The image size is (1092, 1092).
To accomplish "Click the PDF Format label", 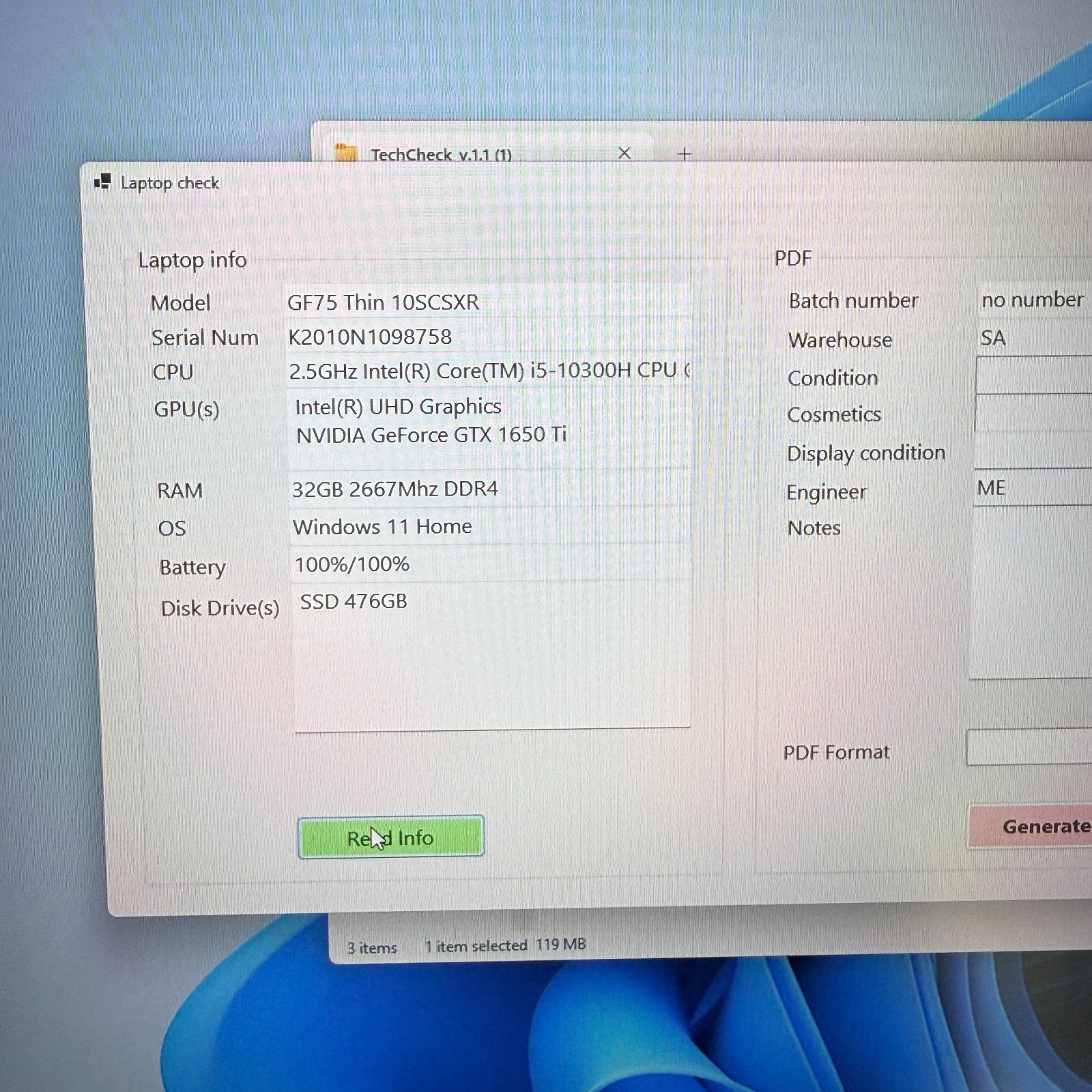I will coord(836,752).
